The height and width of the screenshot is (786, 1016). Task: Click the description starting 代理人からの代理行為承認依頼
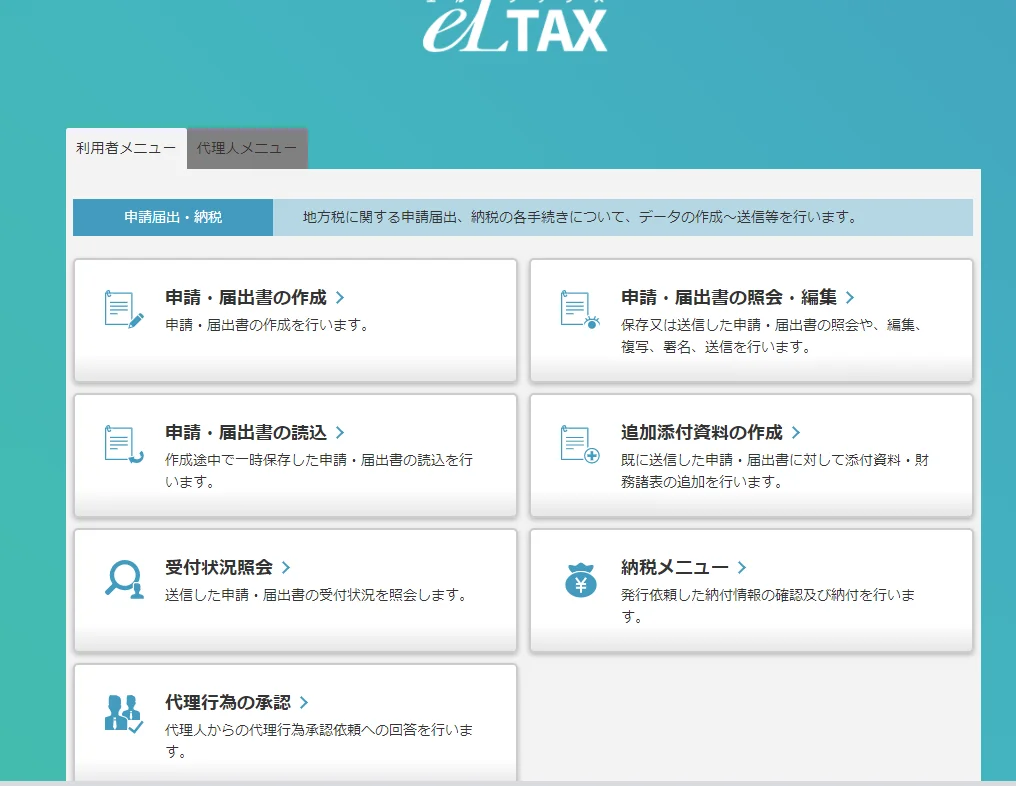click(319, 741)
